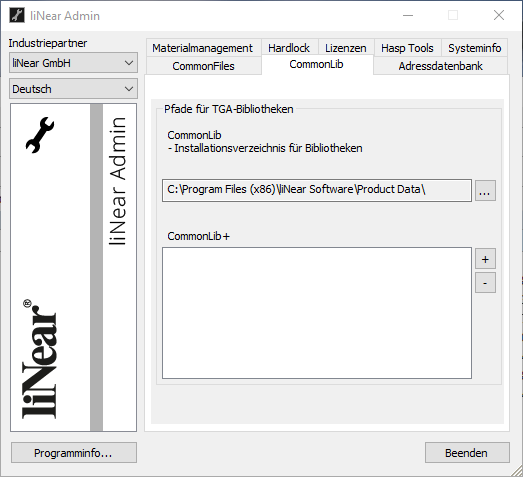Image resolution: width=523 pixels, height=477 pixels.
Task: Switch to the Hardlock tab
Action: pyautogui.click(x=289, y=48)
